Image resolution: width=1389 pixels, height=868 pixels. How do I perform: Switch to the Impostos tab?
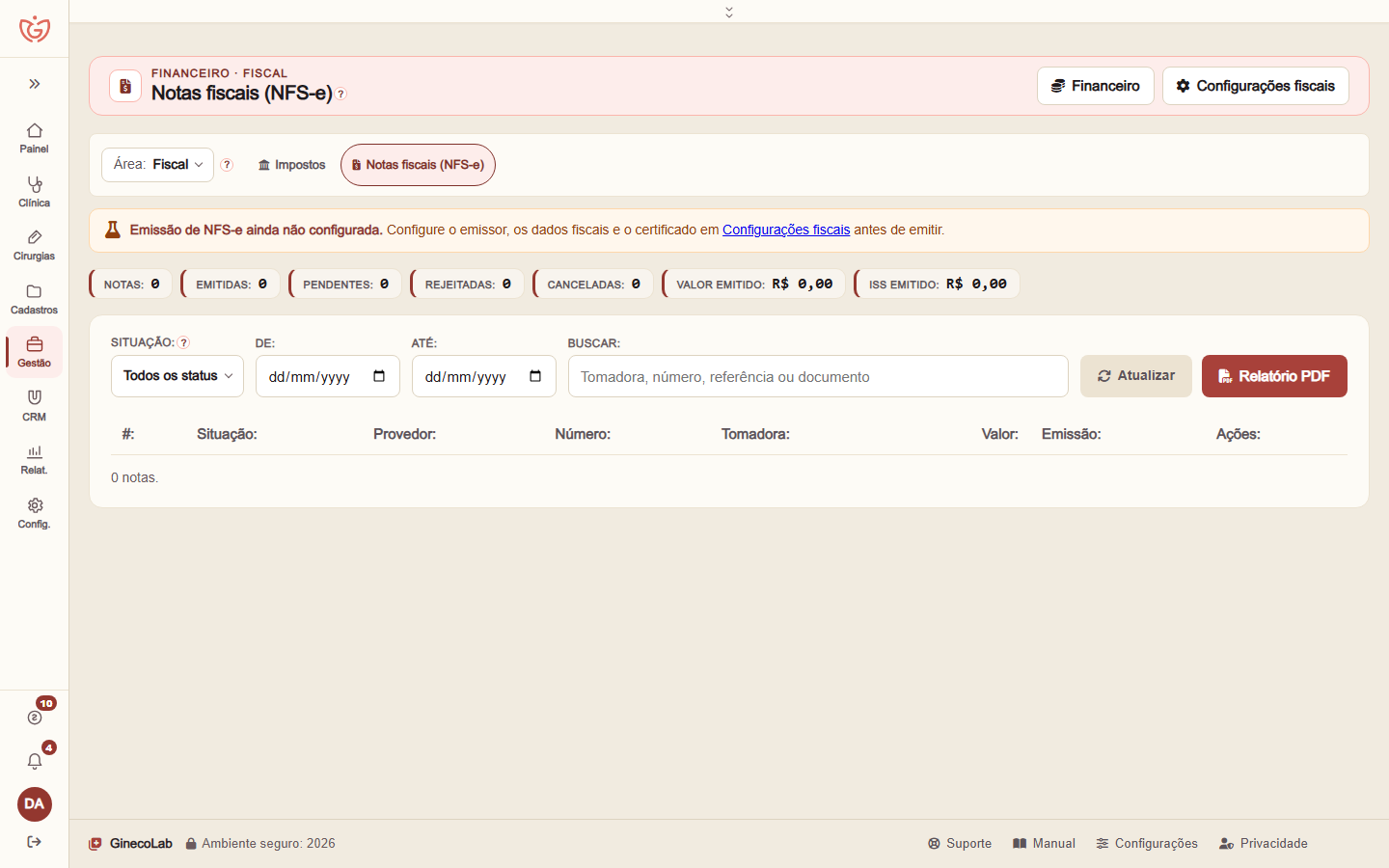tap(291, 165)
